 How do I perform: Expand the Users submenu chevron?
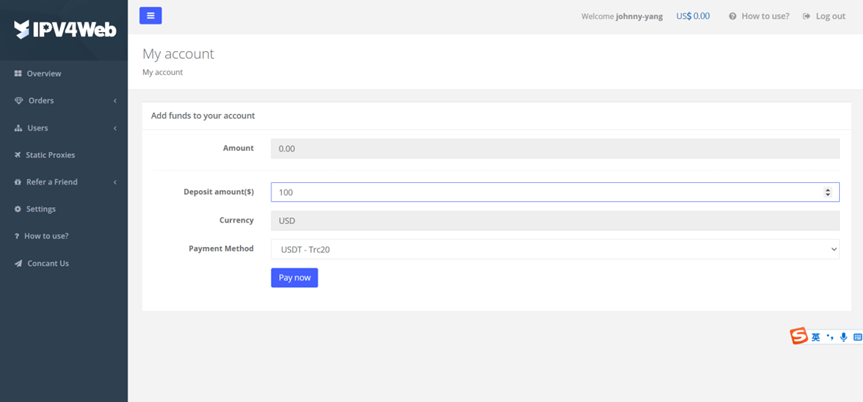(x=115, y=128)
